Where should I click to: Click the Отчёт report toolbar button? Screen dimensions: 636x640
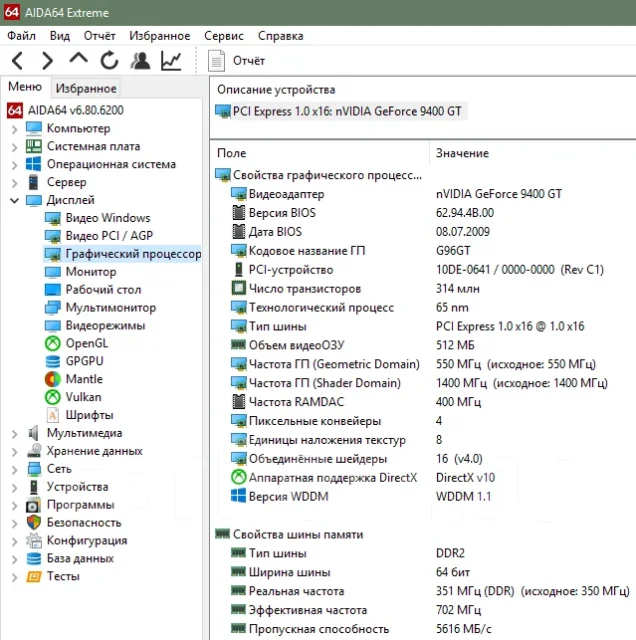(237, 60)
